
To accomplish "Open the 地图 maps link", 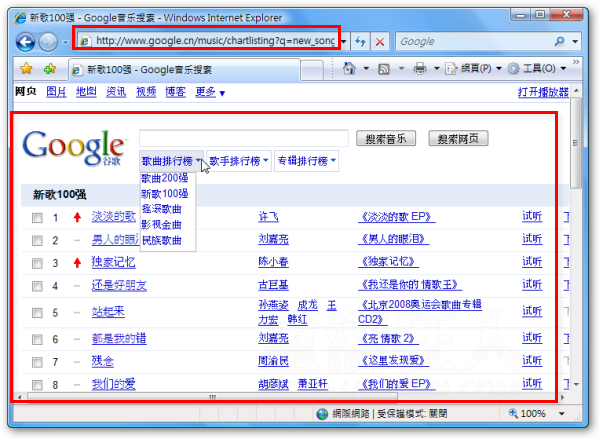I will tap(86, 92).
